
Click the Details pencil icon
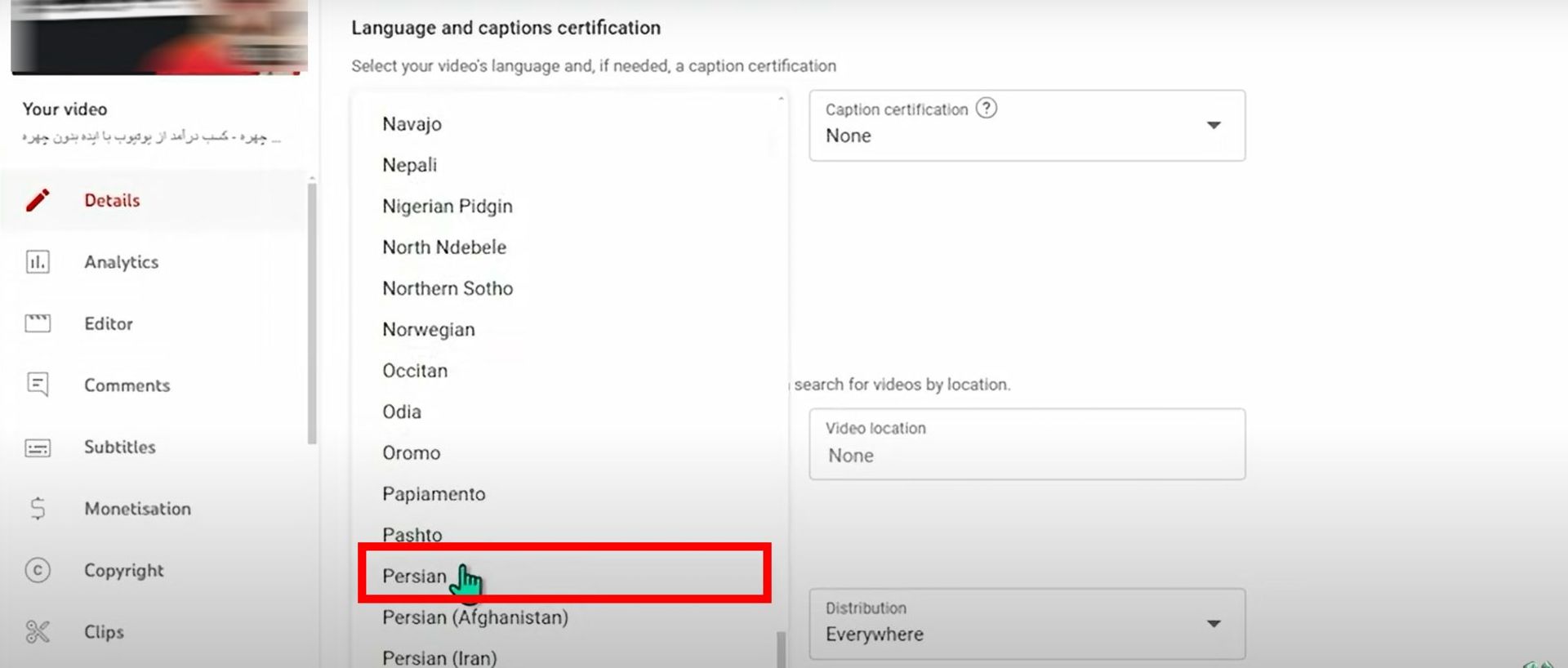pyautogui.click(x=38, y=200)
